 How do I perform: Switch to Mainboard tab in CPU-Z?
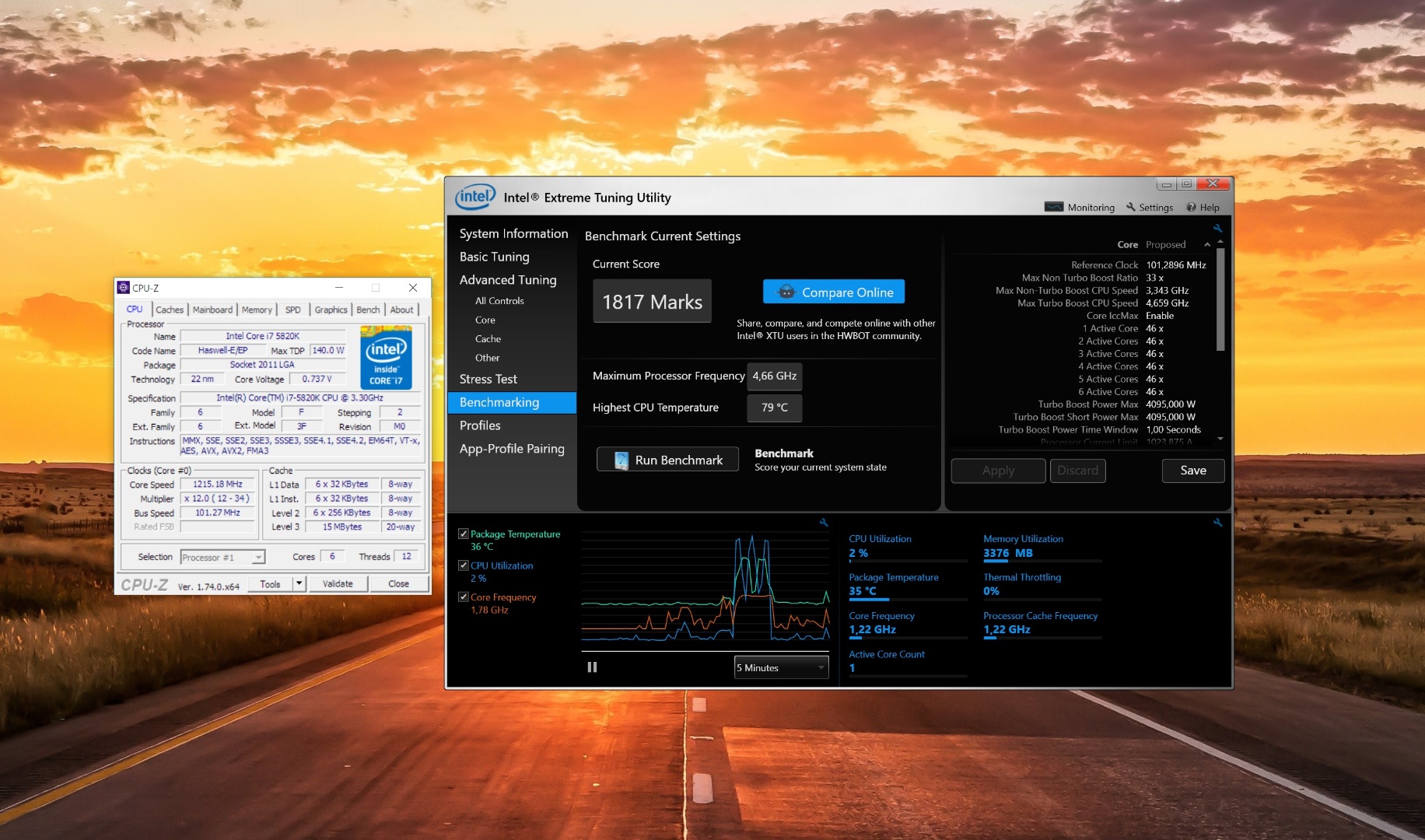[212, 310]
